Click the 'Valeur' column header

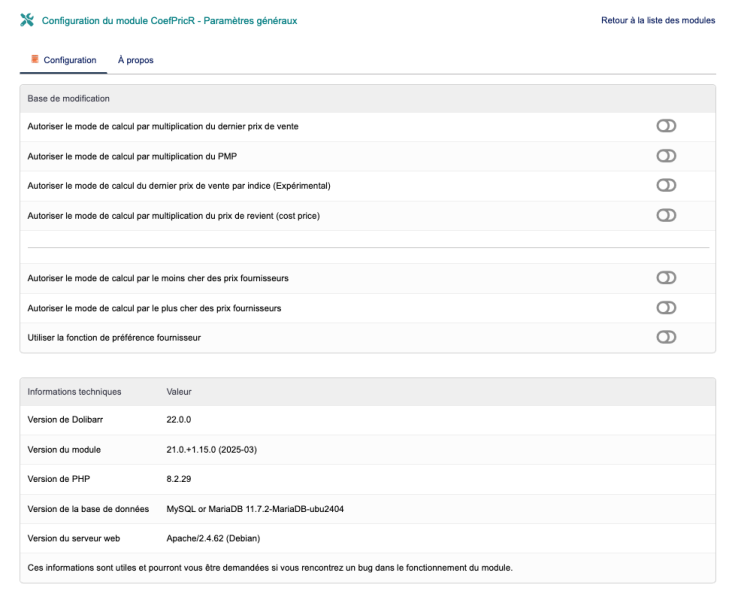coord(178,392)
